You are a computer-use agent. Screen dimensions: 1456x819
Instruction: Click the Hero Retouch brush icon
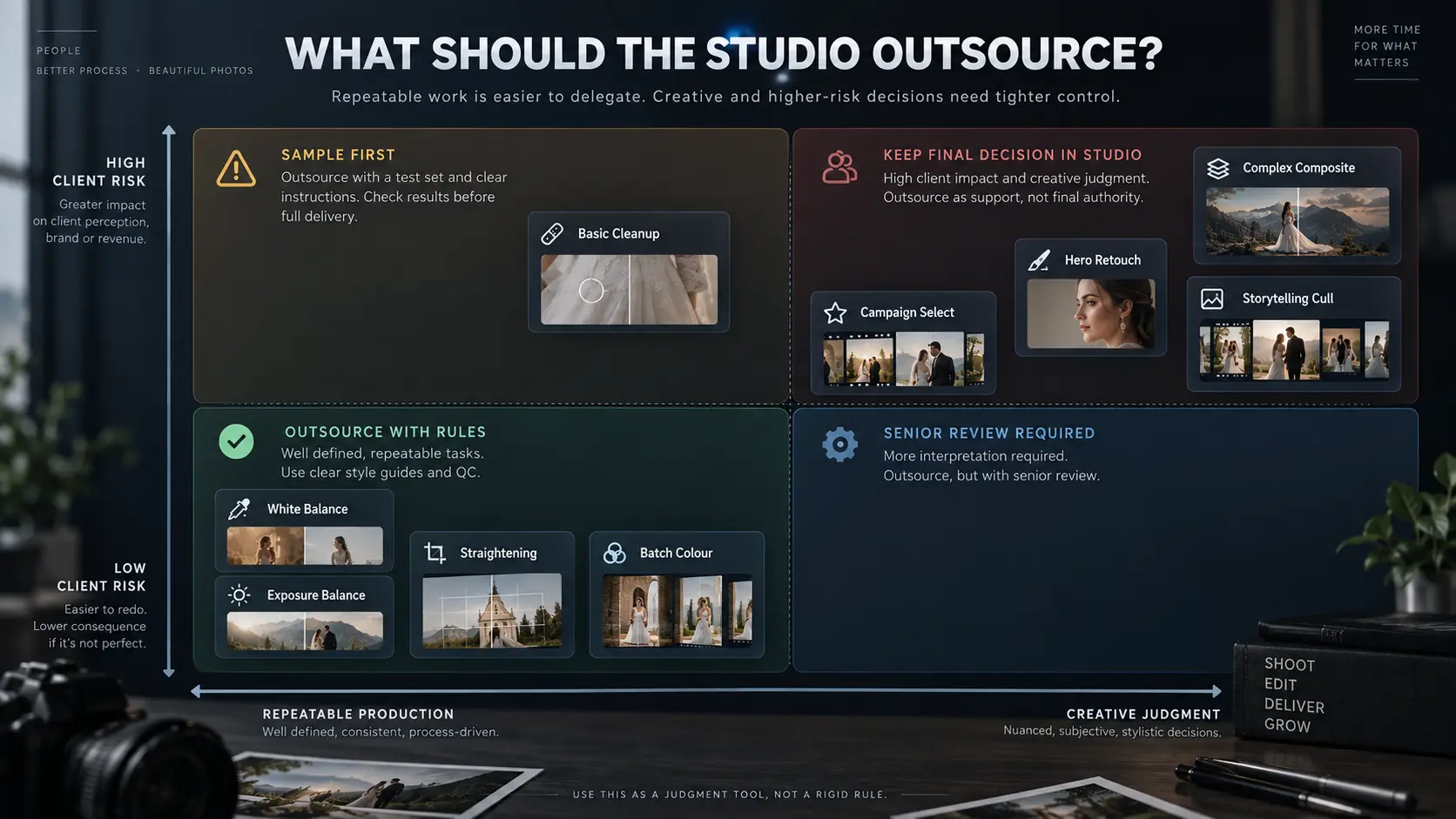coord(1039,260)
